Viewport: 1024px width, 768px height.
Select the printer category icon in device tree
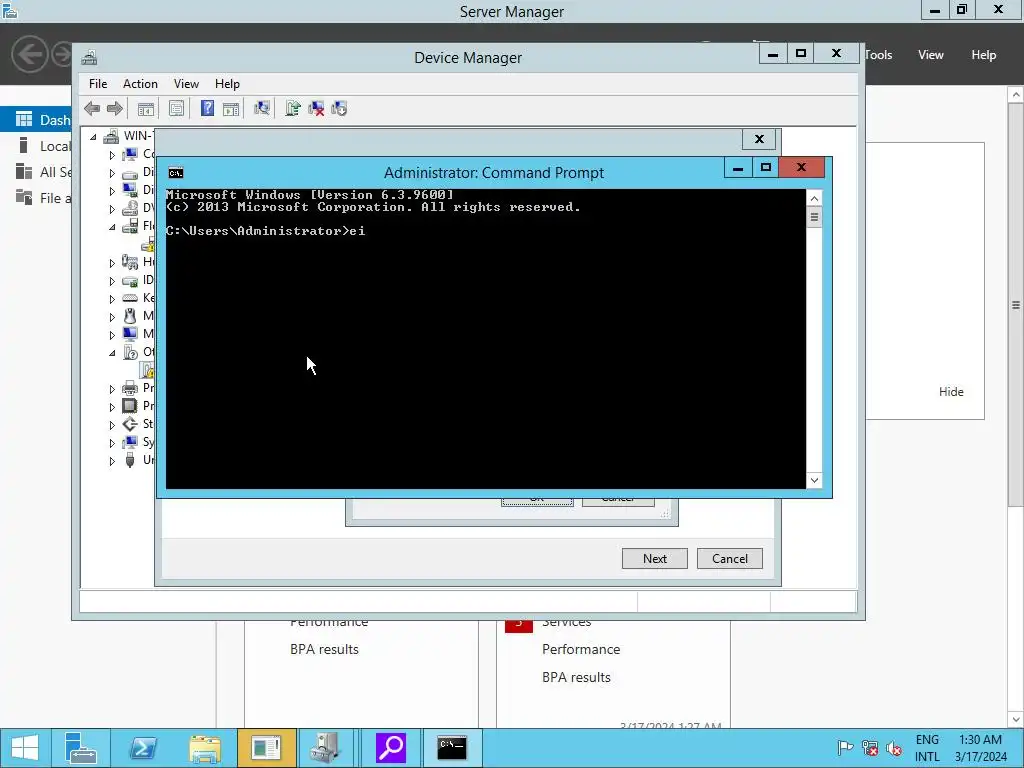pyautogui.click(x=130, y=388)
